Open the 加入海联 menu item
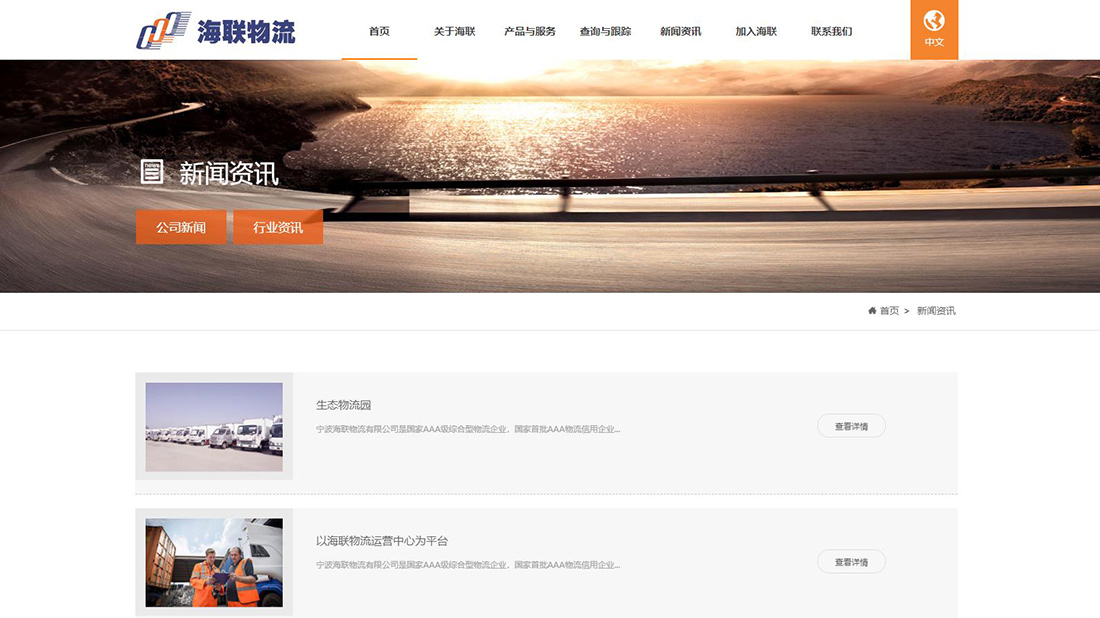Screen dimensions: 1100x618 point(756,31)
